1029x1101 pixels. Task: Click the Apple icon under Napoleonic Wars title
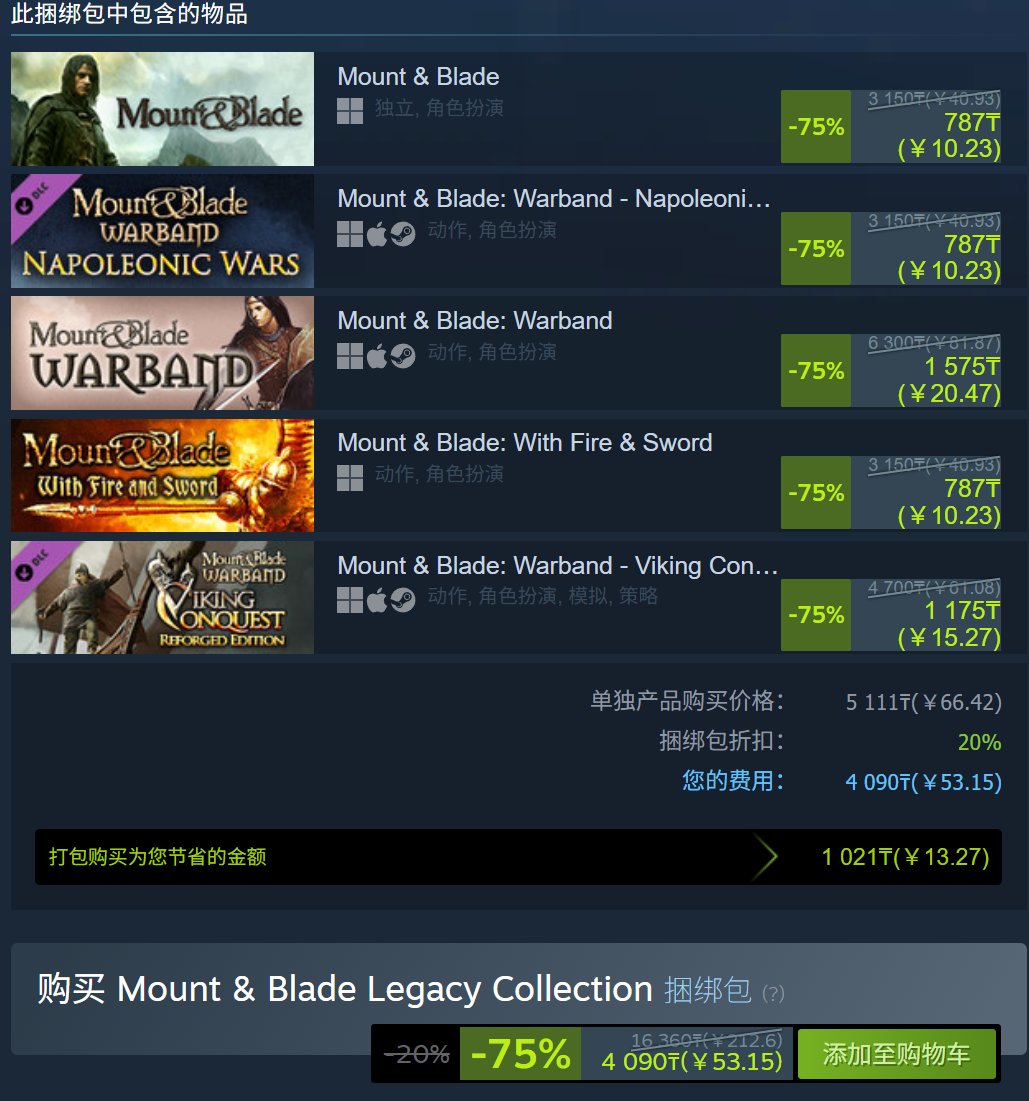click(376, 234)
